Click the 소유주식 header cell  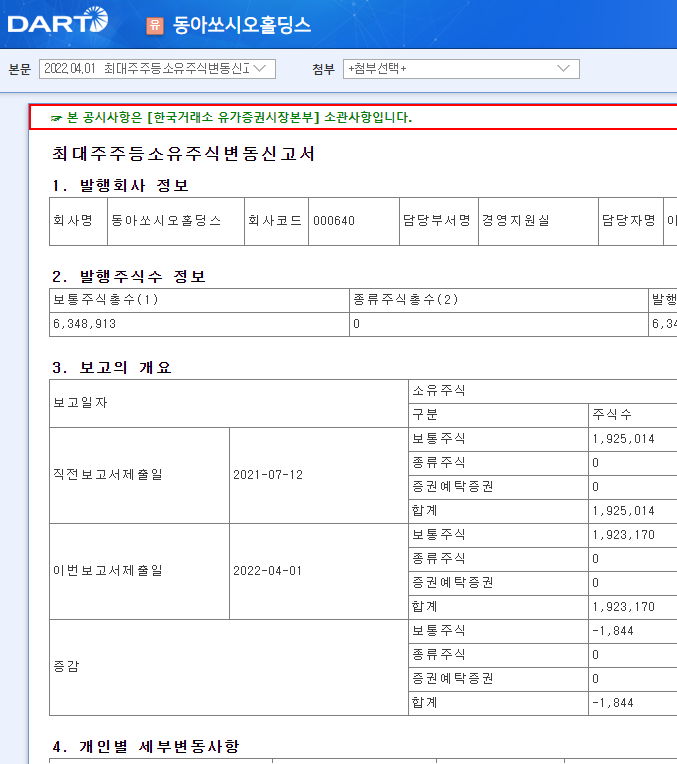[x=542, y=391]
